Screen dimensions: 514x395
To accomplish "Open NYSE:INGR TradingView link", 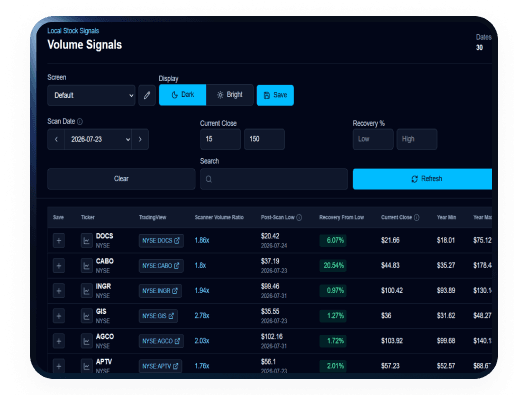I will (x=160, y=291).
